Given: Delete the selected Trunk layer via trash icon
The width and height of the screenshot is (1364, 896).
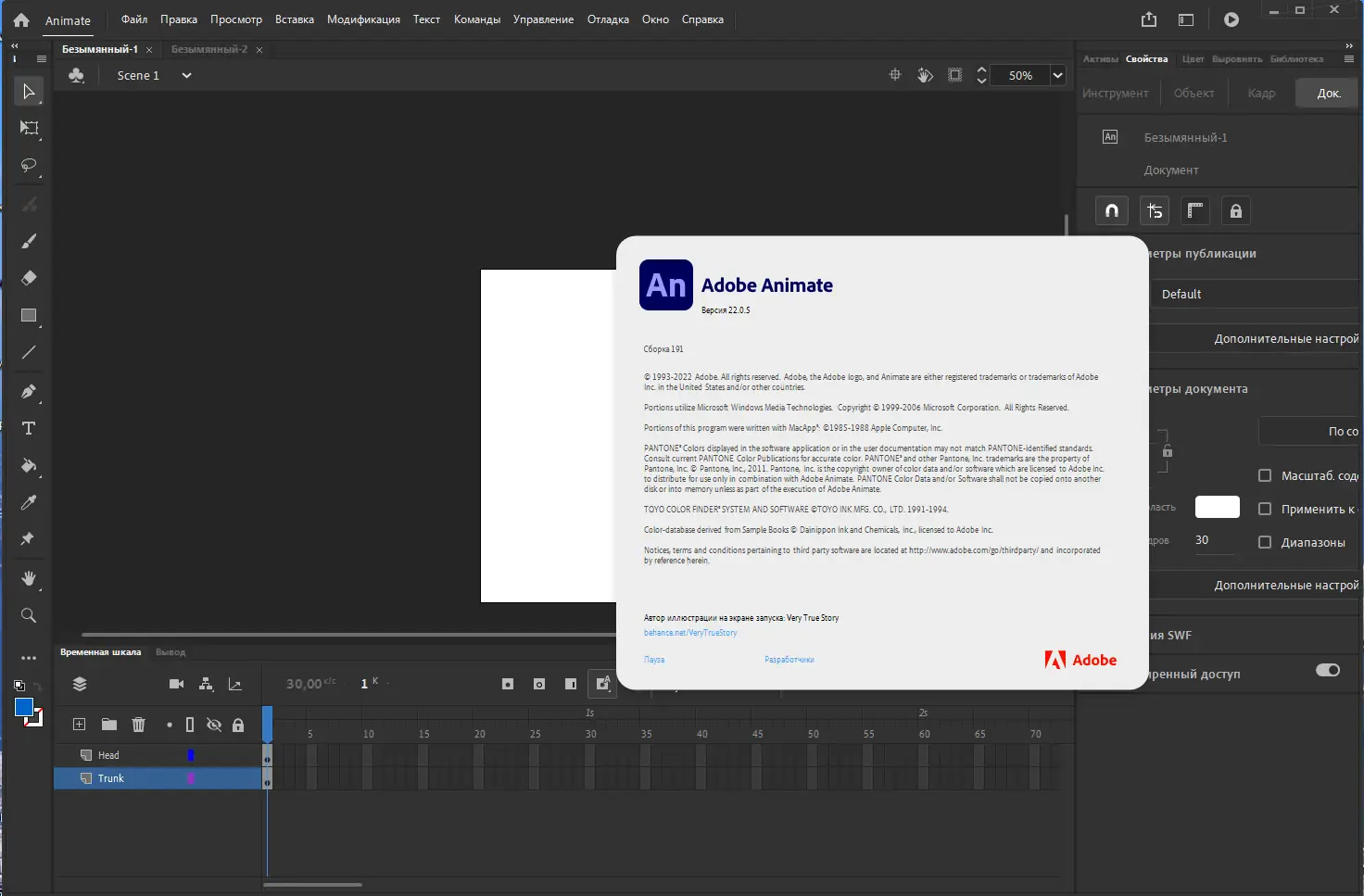Looking at the screenshot, I should point(138,725).
